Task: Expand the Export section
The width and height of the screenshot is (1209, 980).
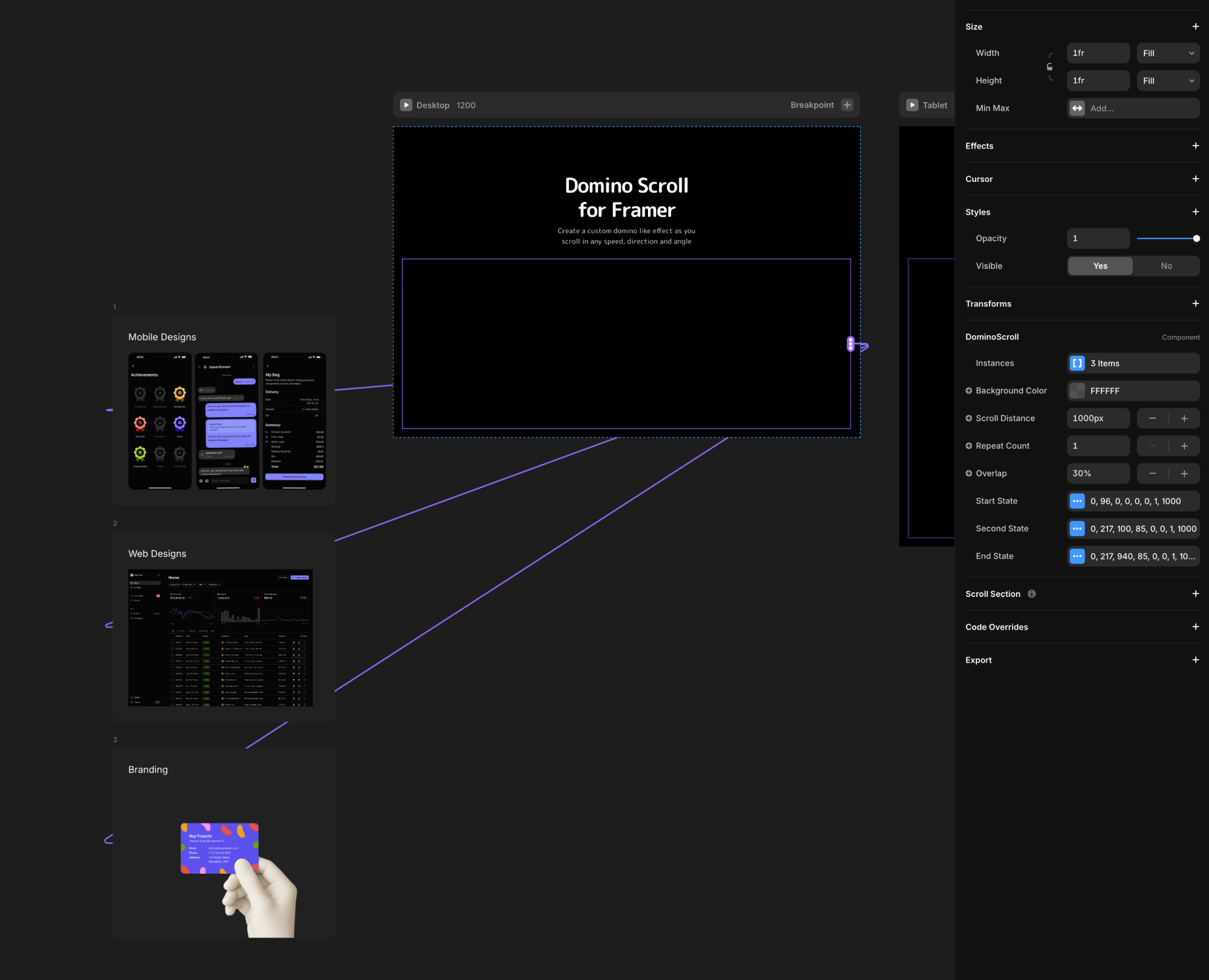Action: coord(1195,660)
